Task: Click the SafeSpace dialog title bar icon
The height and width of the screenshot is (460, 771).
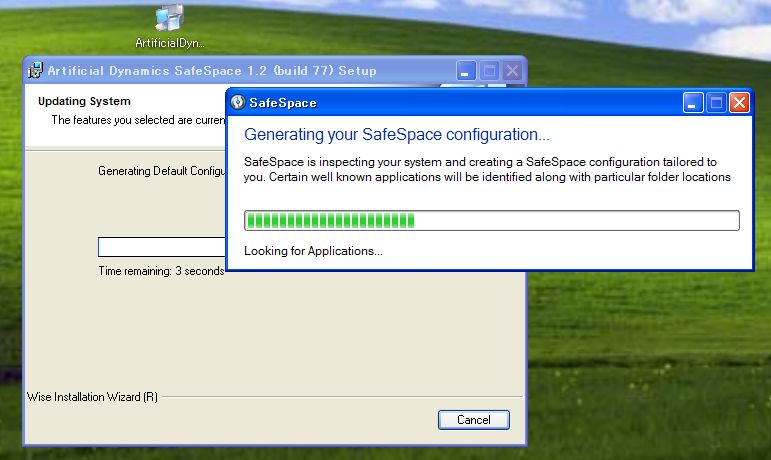Action: pyautogui.click(x=238, y=102)
